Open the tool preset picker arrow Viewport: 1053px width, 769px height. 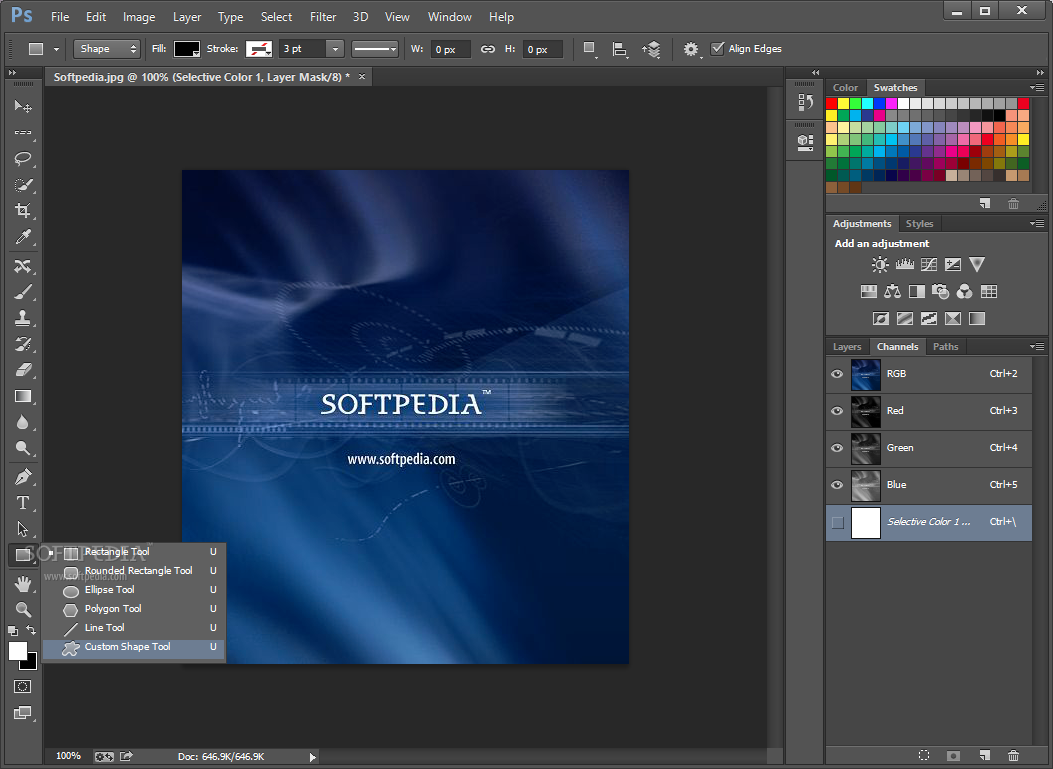[56, 49]
